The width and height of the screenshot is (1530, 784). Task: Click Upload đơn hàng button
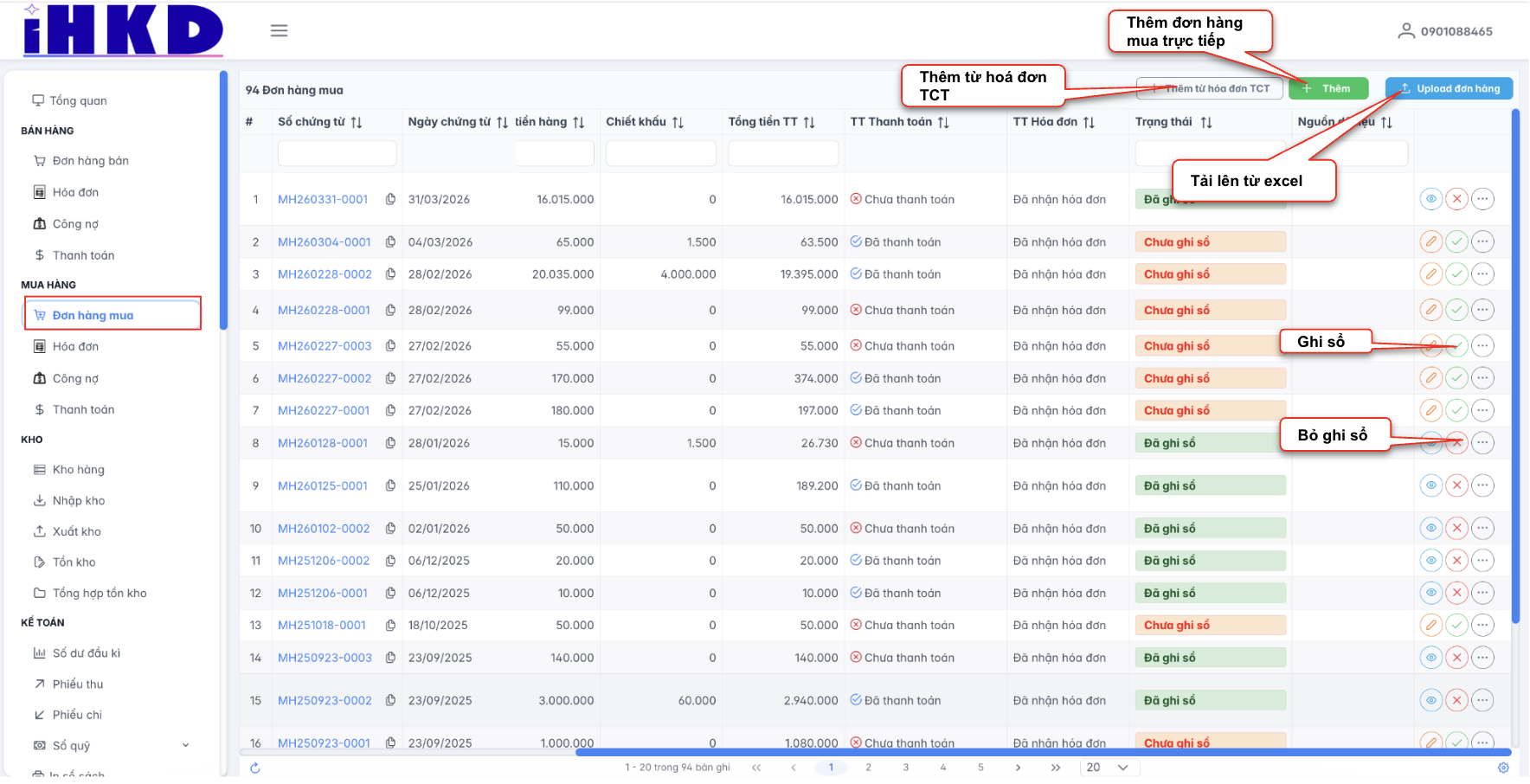point(1449,88)
